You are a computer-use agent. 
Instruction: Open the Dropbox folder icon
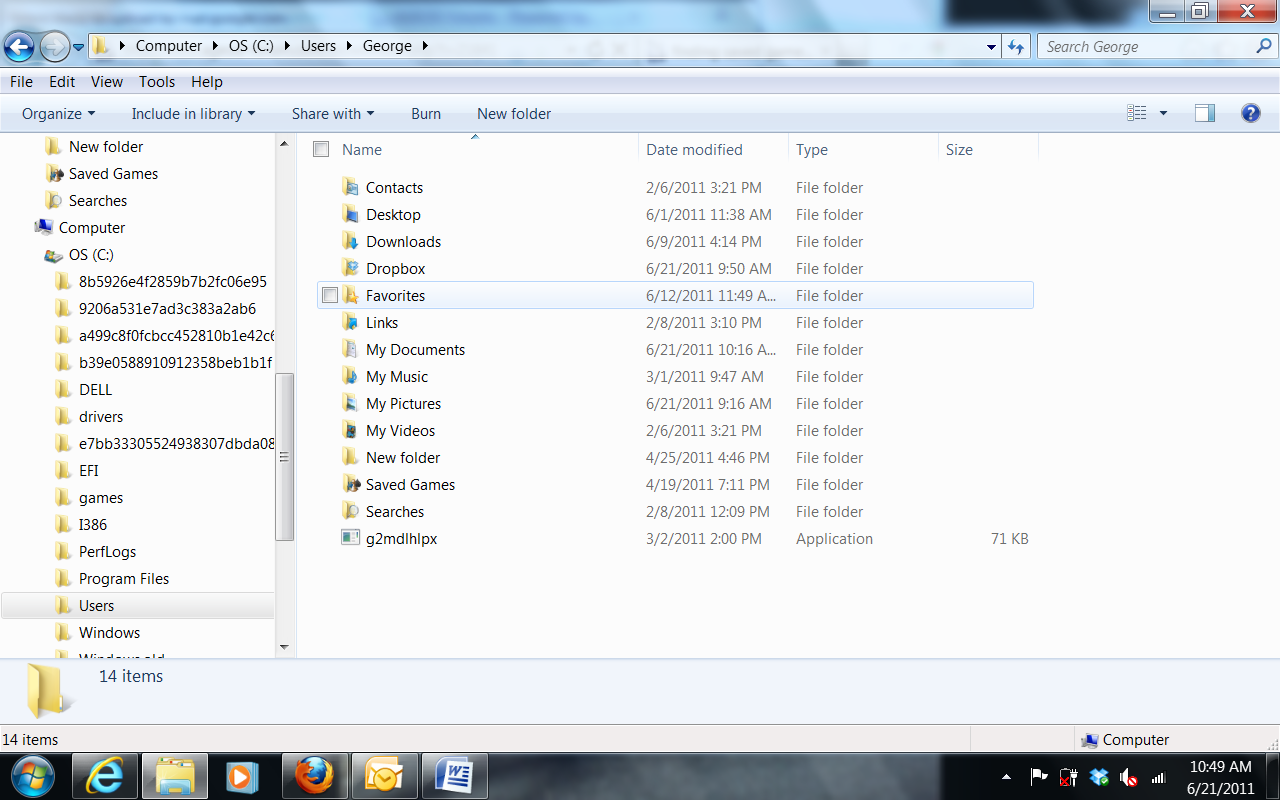pos(350,268)
